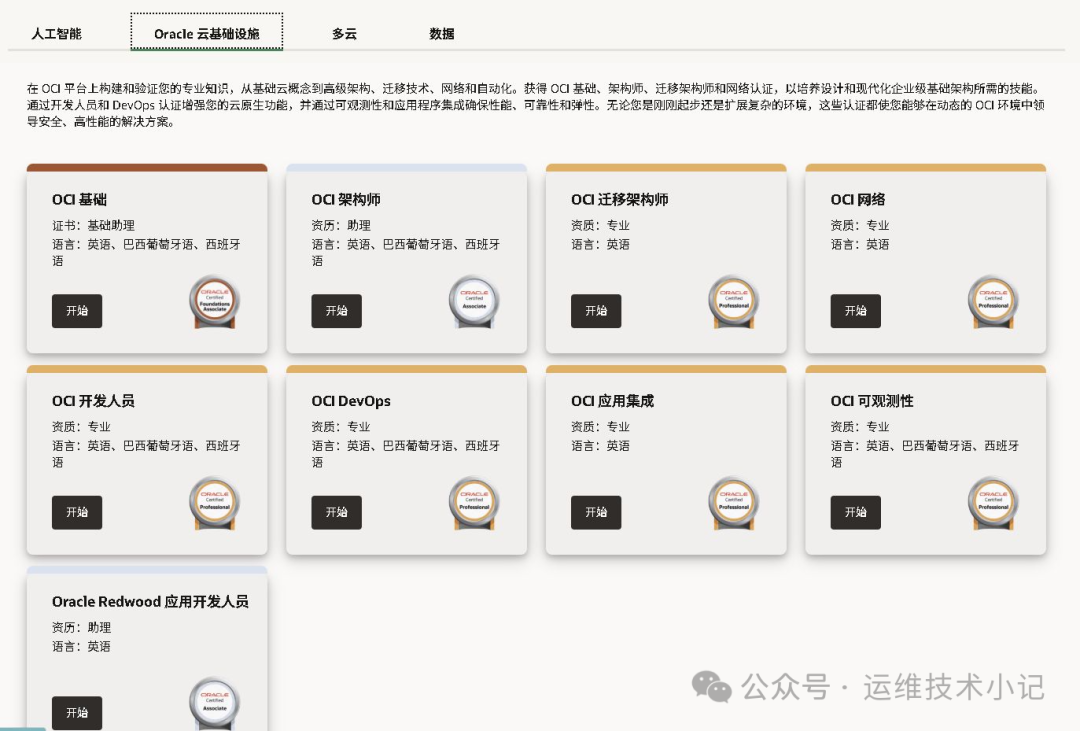Click 开始 on the OCI 架构师 card
1080x731 pixels.
pyautogui.click(x=336, y=311)
